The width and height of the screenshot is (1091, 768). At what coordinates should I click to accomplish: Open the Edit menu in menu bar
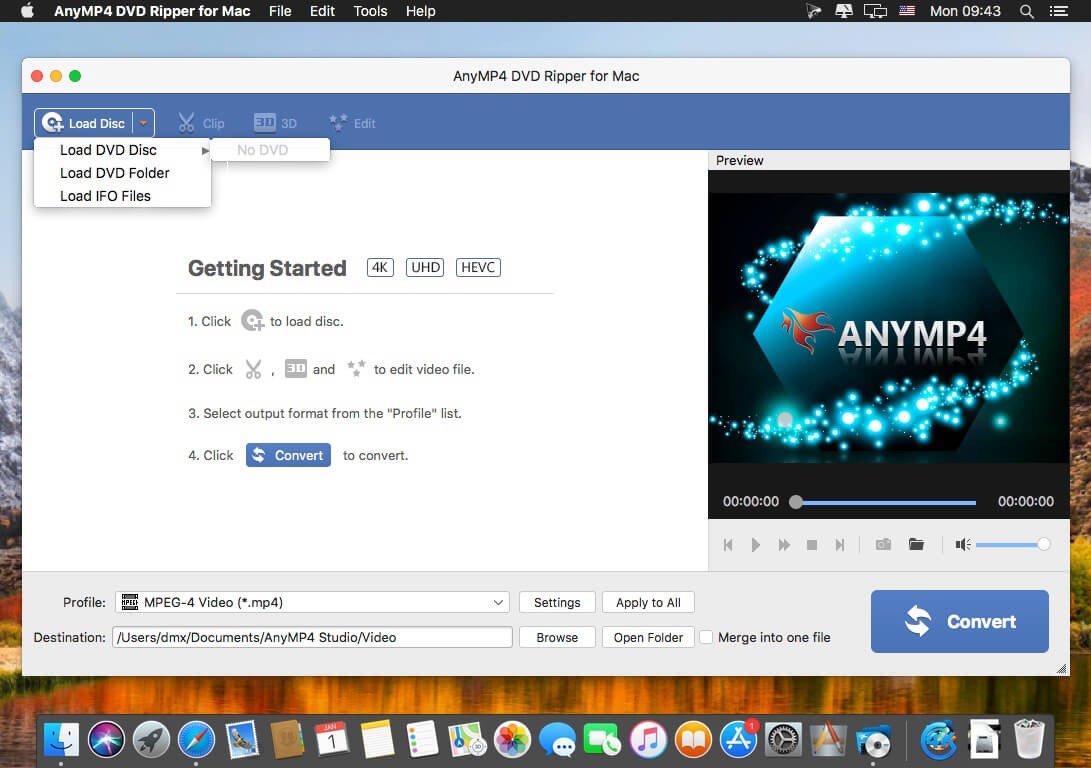point(322,11)
